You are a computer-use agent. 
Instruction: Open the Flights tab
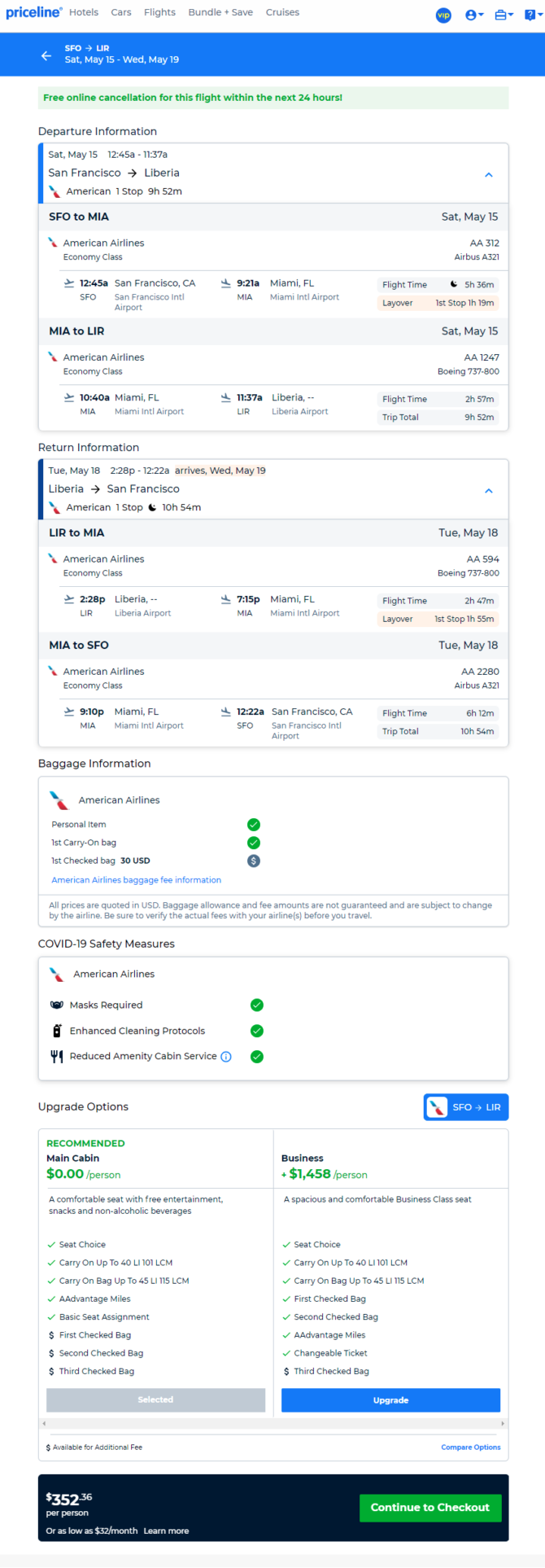click(x=159, y=12)
